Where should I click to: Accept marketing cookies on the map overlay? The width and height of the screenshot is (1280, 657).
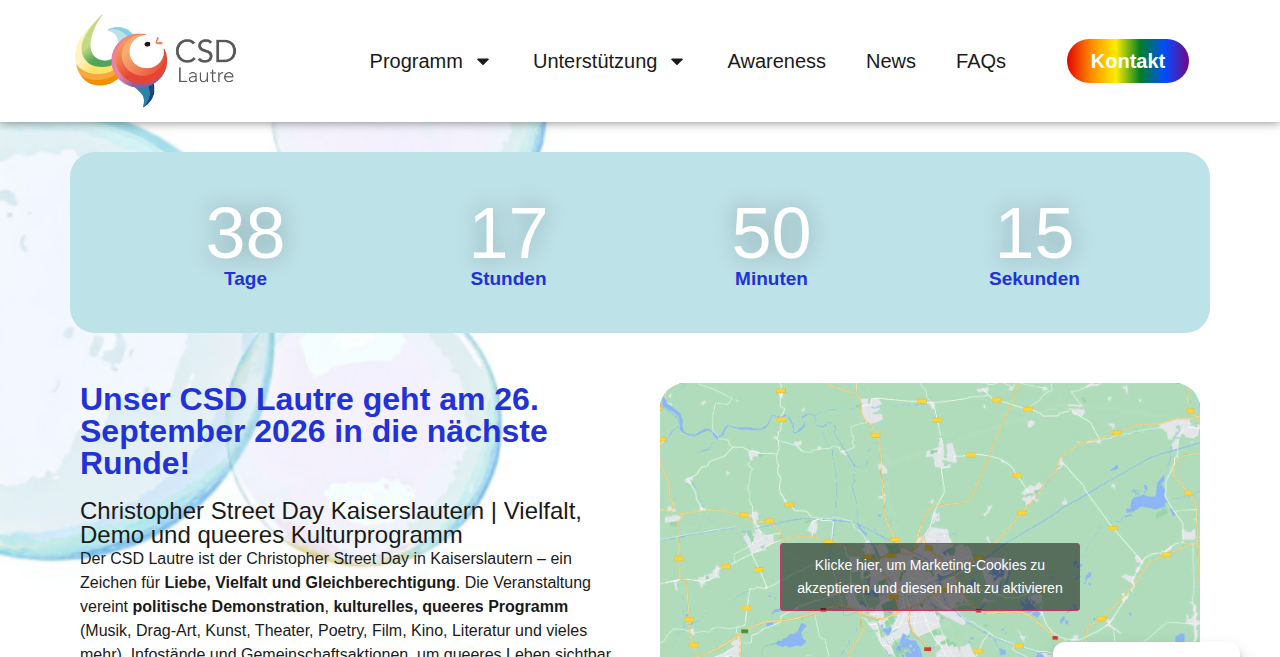(930, 577)
